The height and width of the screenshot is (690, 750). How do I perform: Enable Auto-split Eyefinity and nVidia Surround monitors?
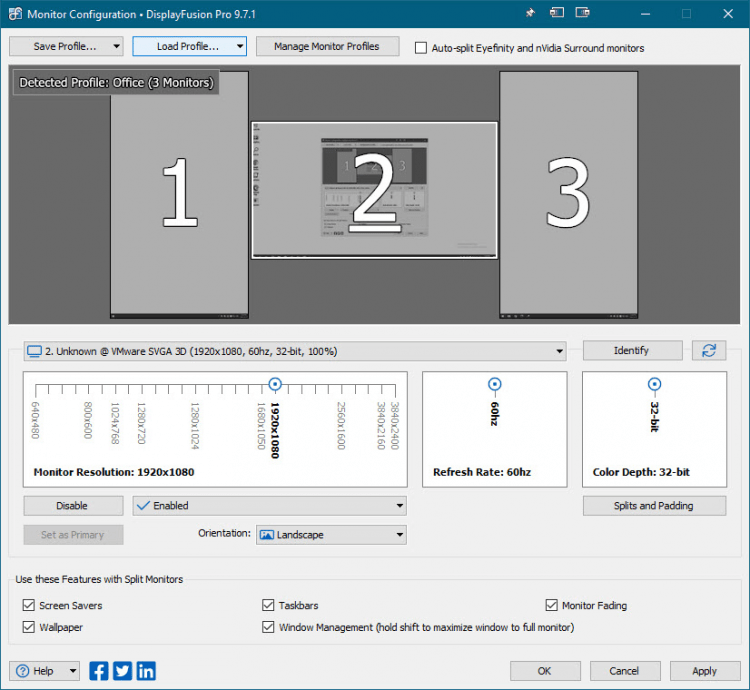coord(421,48)
